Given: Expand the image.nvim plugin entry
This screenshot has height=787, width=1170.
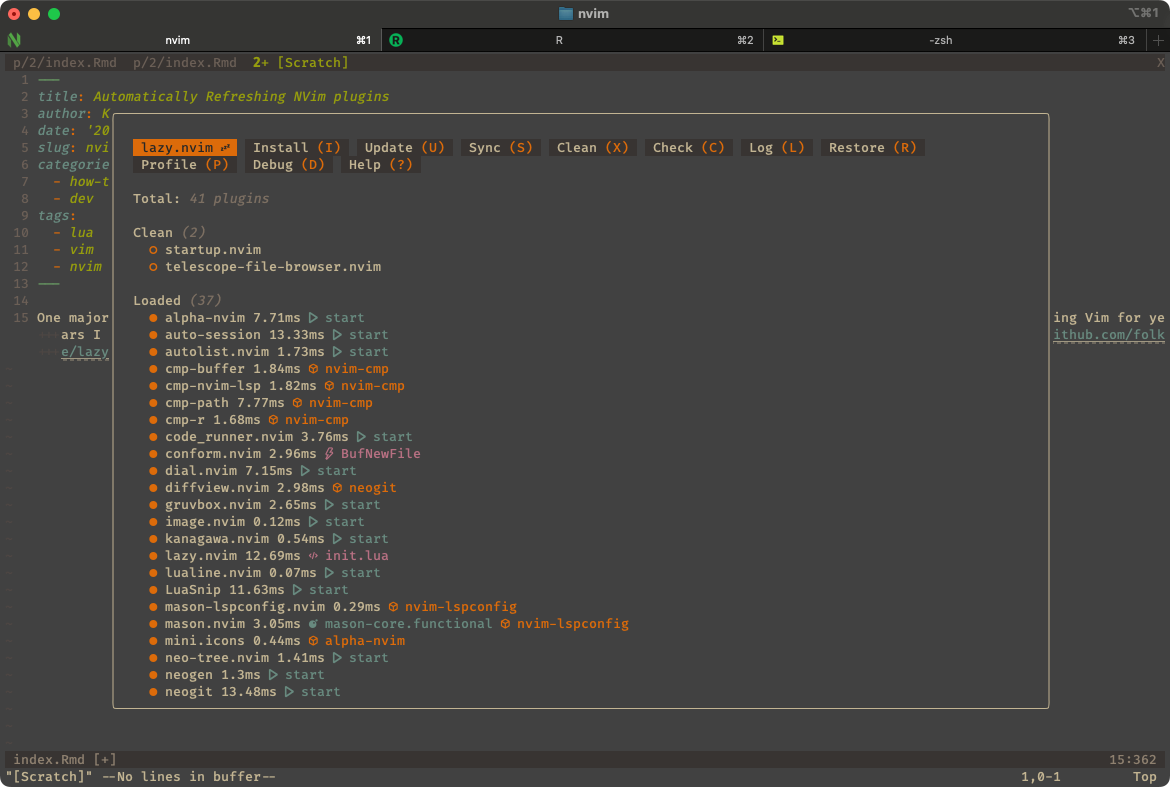Looking at the screenshot, I should [257, 522].
